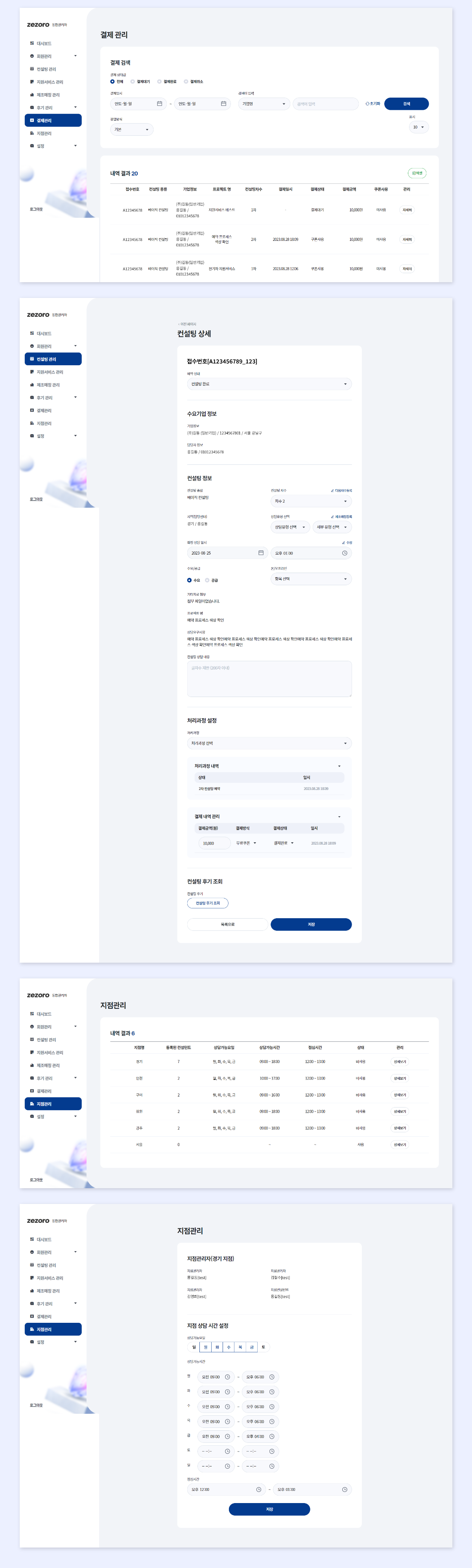Screen dimensions: 472x1568
Task: Open calendar icon in 2023-08-25 date field
Action: (261, 553)
